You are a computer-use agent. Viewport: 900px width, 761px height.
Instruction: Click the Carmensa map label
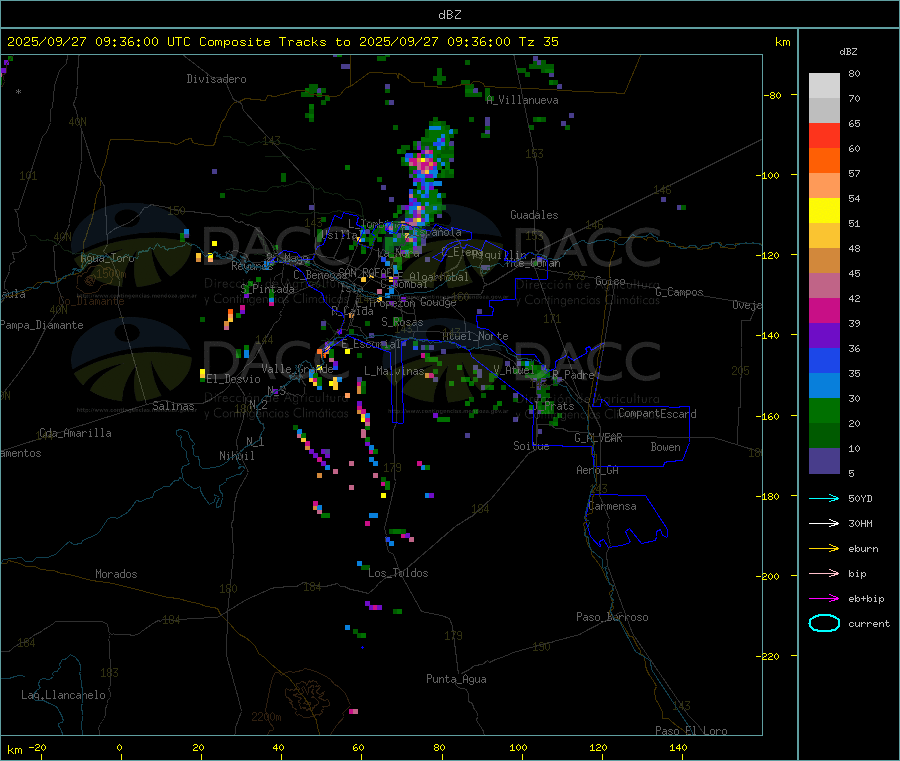612,506
